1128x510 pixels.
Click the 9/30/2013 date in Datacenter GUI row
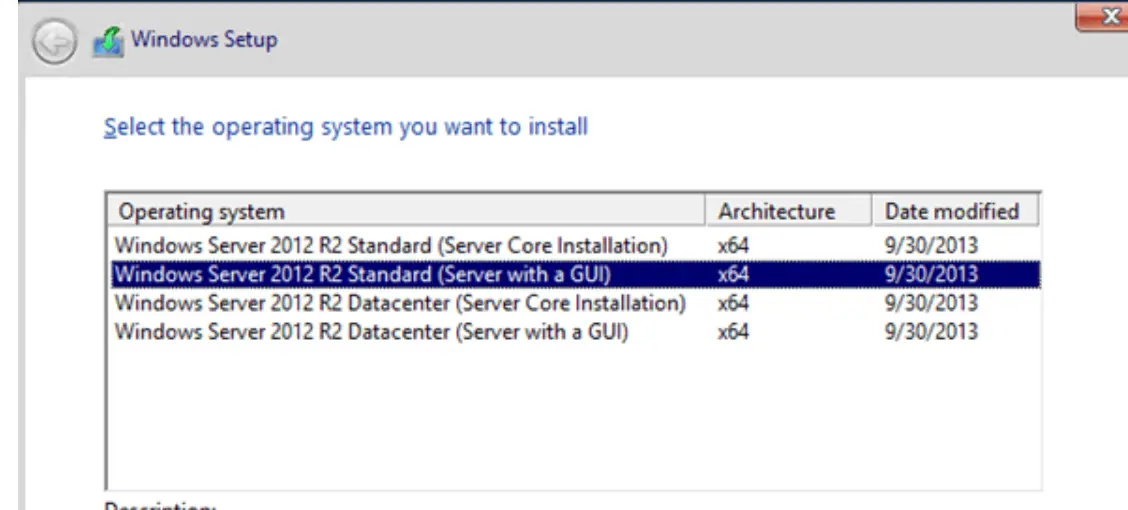[x=931, y=332]
